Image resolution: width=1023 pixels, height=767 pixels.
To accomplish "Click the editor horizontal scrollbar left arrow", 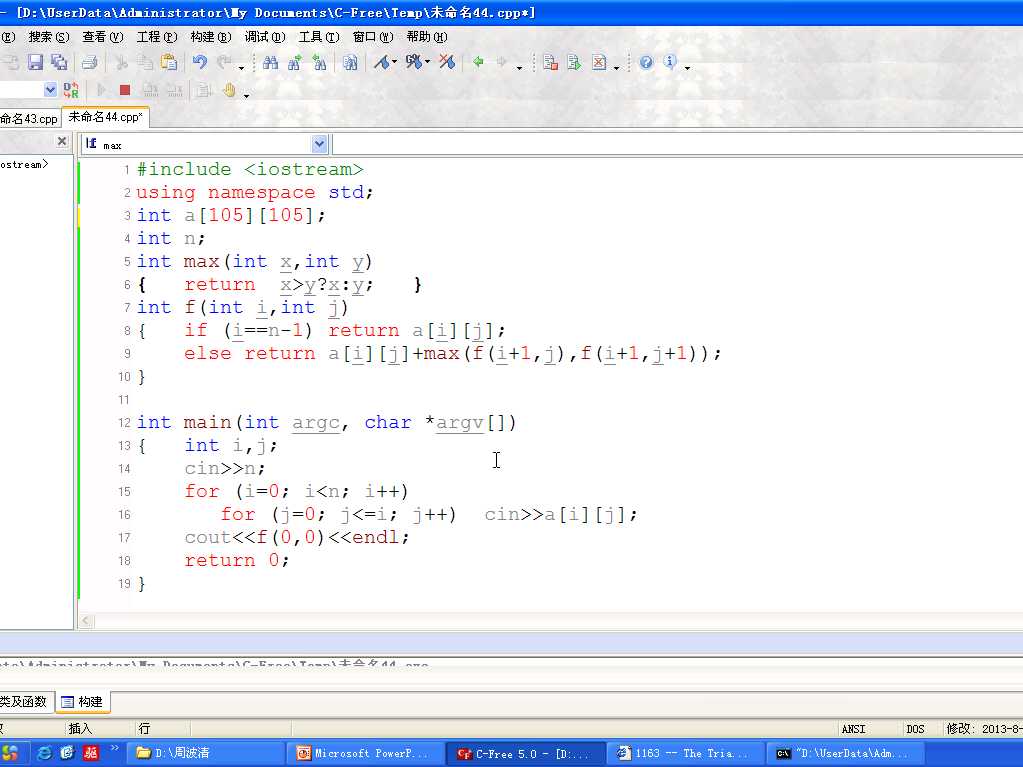I will coord(86,621).
